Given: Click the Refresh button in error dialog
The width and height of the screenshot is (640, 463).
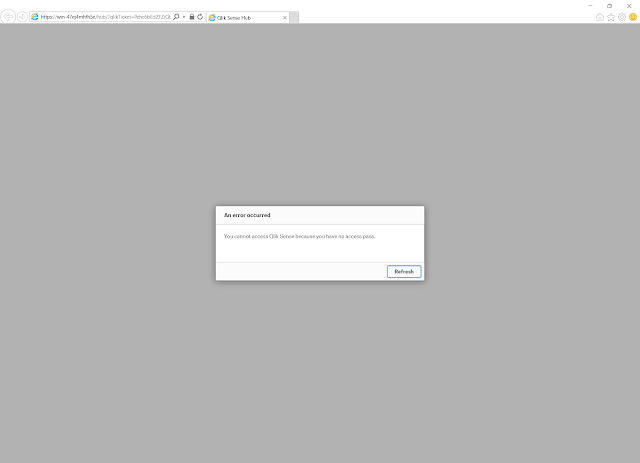Looking at the screenshot, I should [404, 272].
